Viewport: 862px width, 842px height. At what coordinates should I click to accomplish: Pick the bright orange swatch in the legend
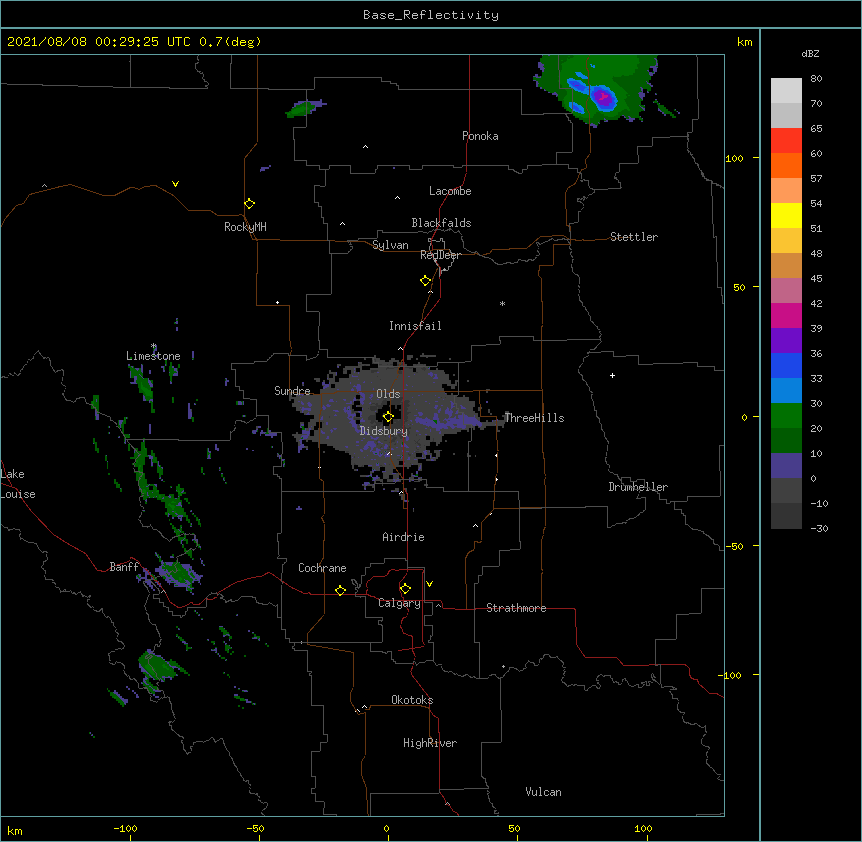pos(786,165)
